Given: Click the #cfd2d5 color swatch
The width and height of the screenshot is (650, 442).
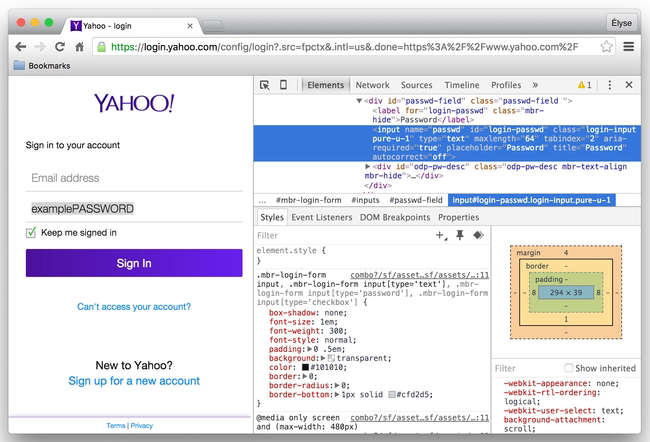Looking at the screenshot, I should click(x=391, y=394).
